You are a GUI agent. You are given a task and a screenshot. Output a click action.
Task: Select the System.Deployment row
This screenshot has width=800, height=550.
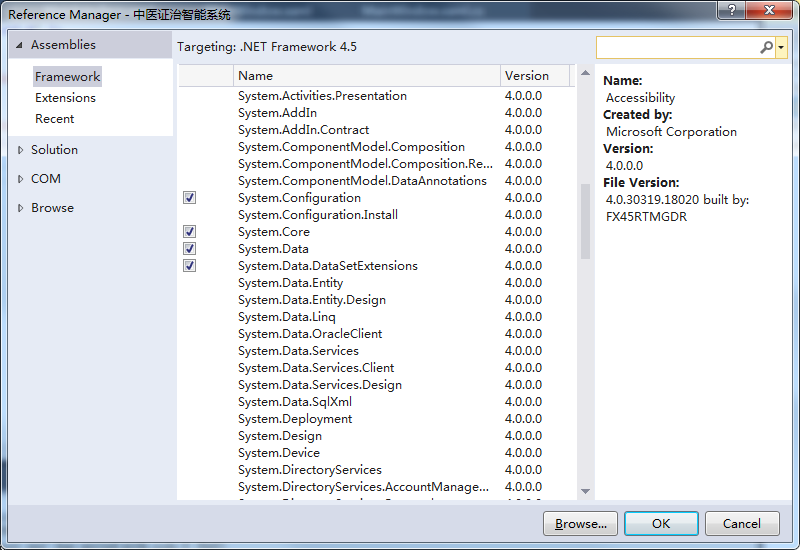[x=377, y=419]
